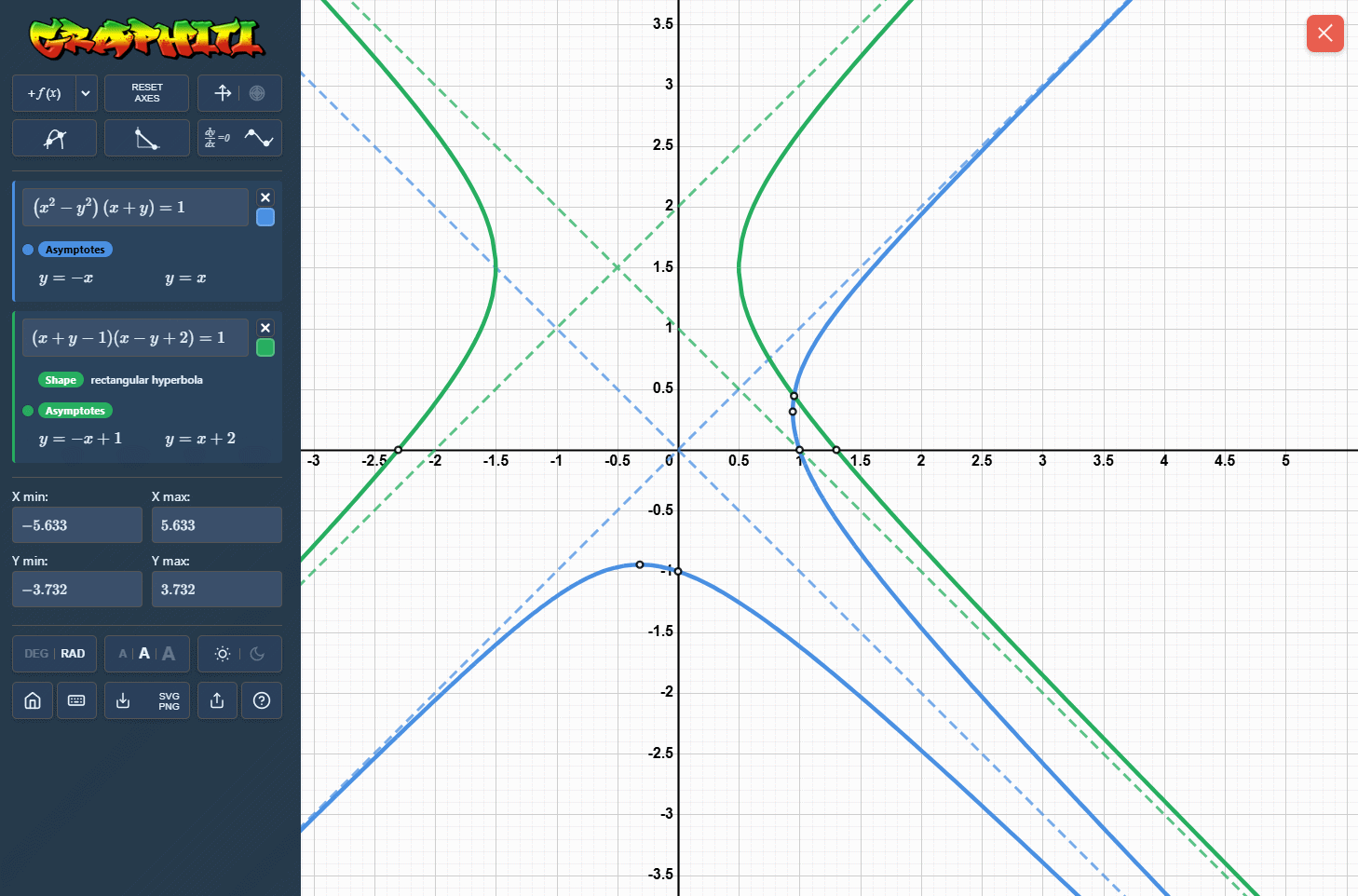Select the Cartesian axes mode icon
This screenshot has height=896, width=1358.
pyautogui.click(x=223, y=93)
